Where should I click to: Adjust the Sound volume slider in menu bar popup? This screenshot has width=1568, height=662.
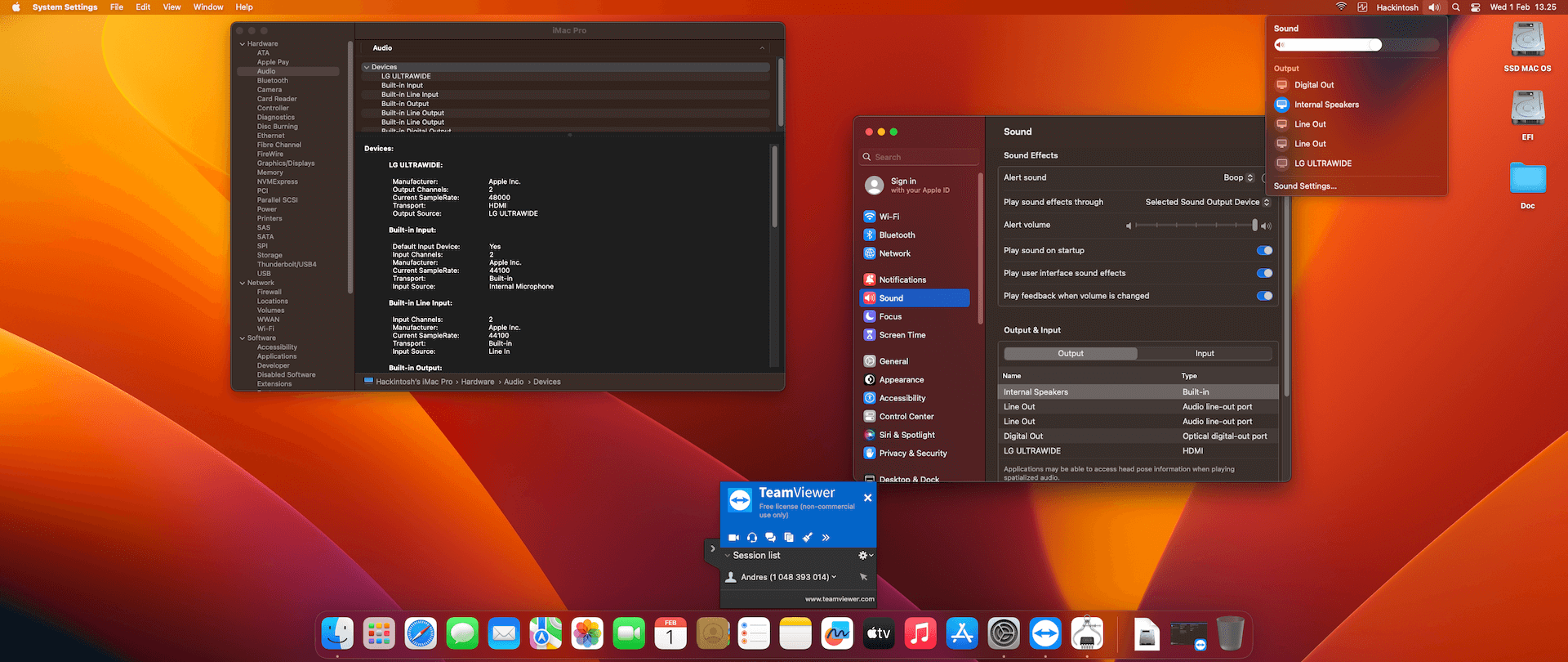(1356, 45)
